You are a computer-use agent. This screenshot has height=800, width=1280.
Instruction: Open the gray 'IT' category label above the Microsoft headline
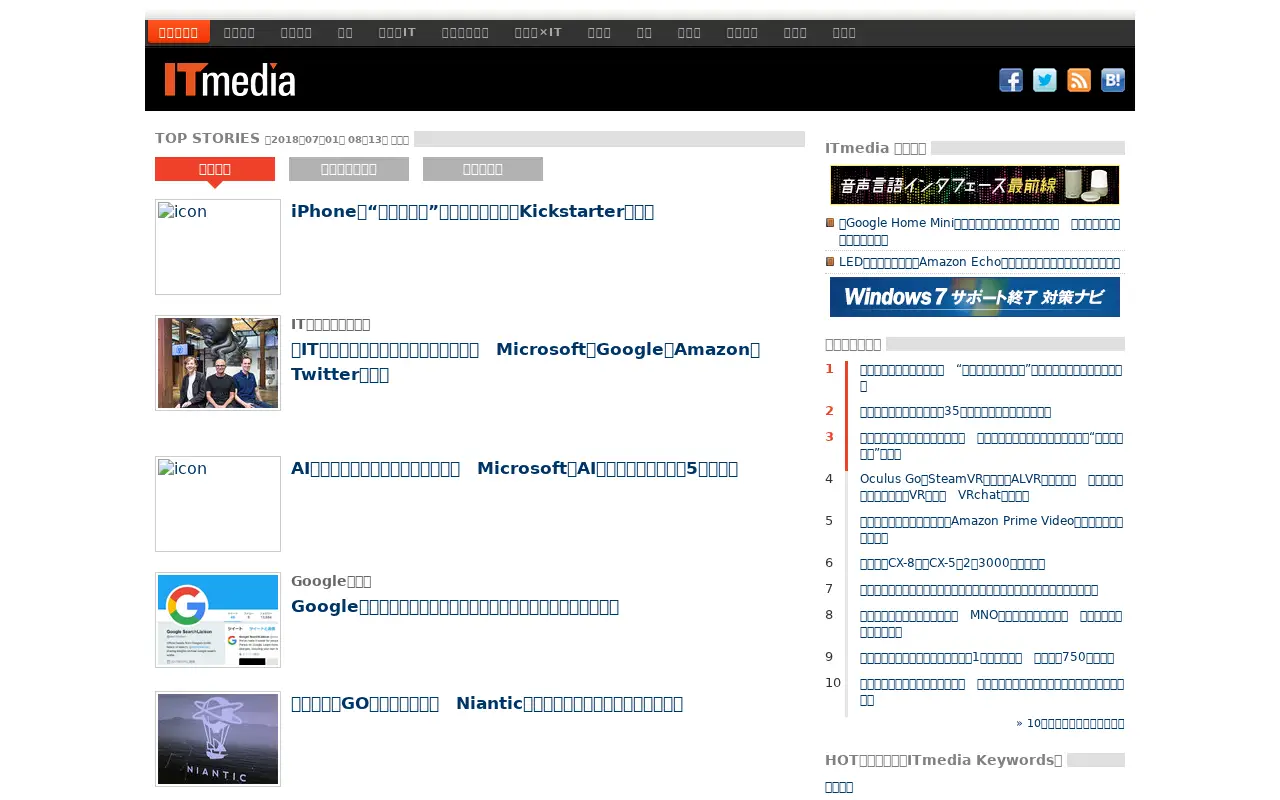click(330, 324)
